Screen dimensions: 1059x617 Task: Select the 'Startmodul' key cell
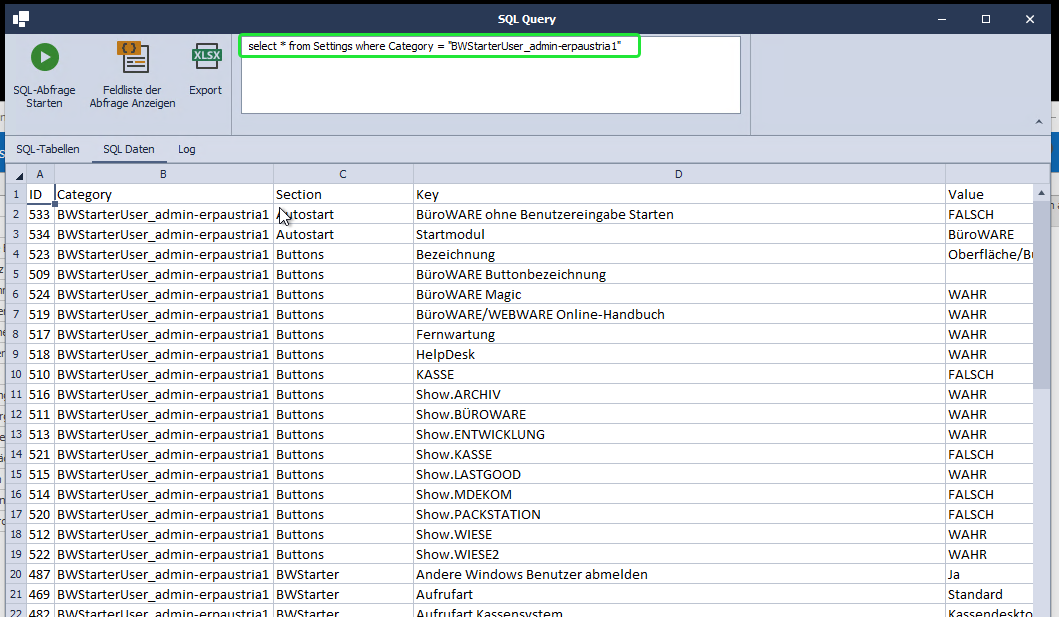679,234
